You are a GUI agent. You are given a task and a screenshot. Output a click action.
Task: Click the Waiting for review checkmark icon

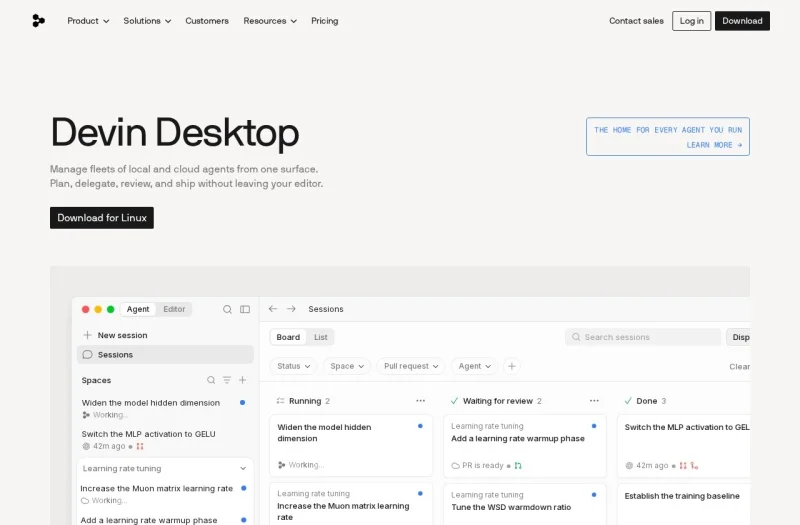(x=454, y=401)
